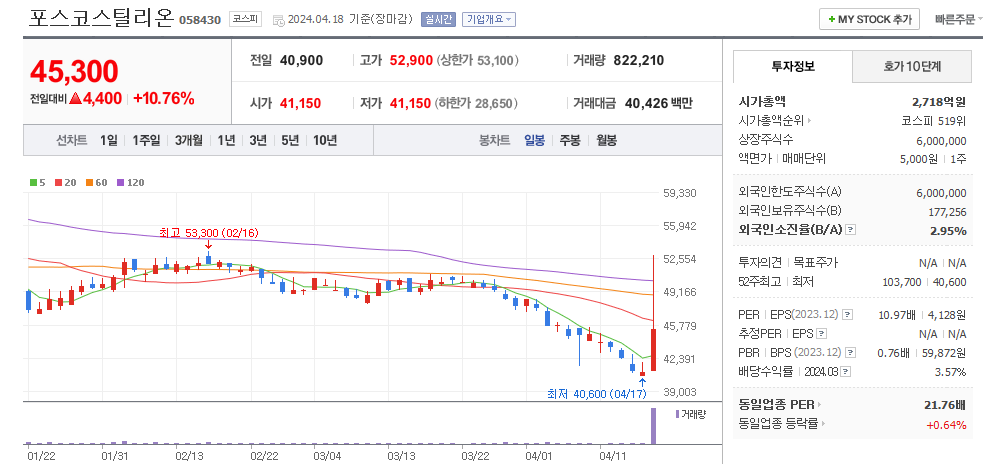Viewport: 995px width, 464px height.
Task: Click the 04/11 date axis label
Action: tap(611, 455)
